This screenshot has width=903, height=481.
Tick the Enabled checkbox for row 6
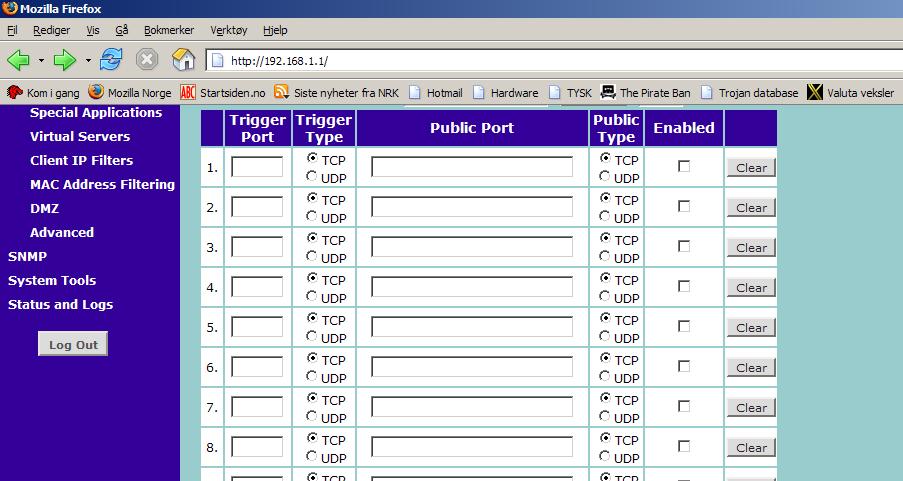[x=684, y=366]
